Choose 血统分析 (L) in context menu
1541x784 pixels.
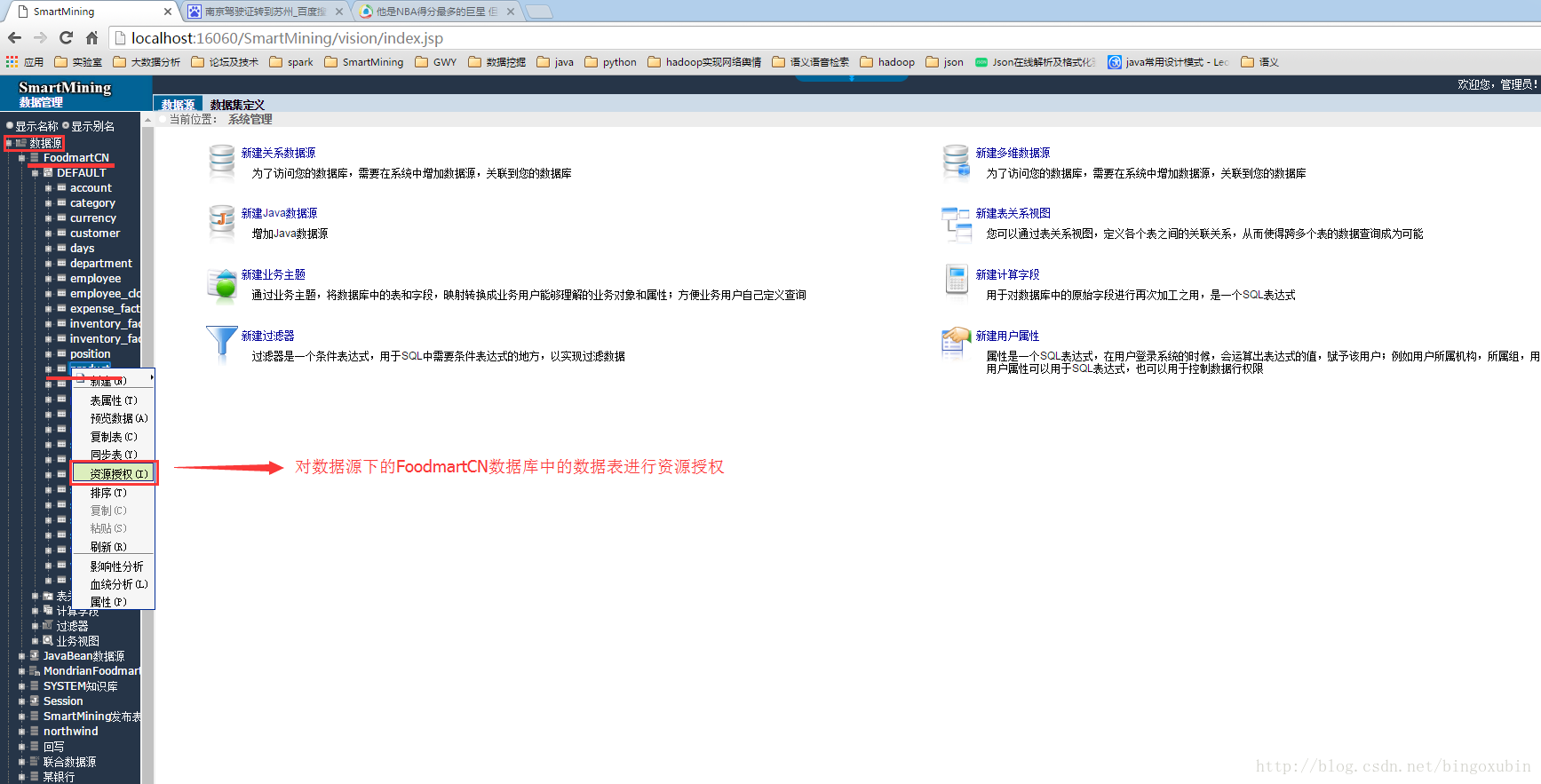pos(114,584)
